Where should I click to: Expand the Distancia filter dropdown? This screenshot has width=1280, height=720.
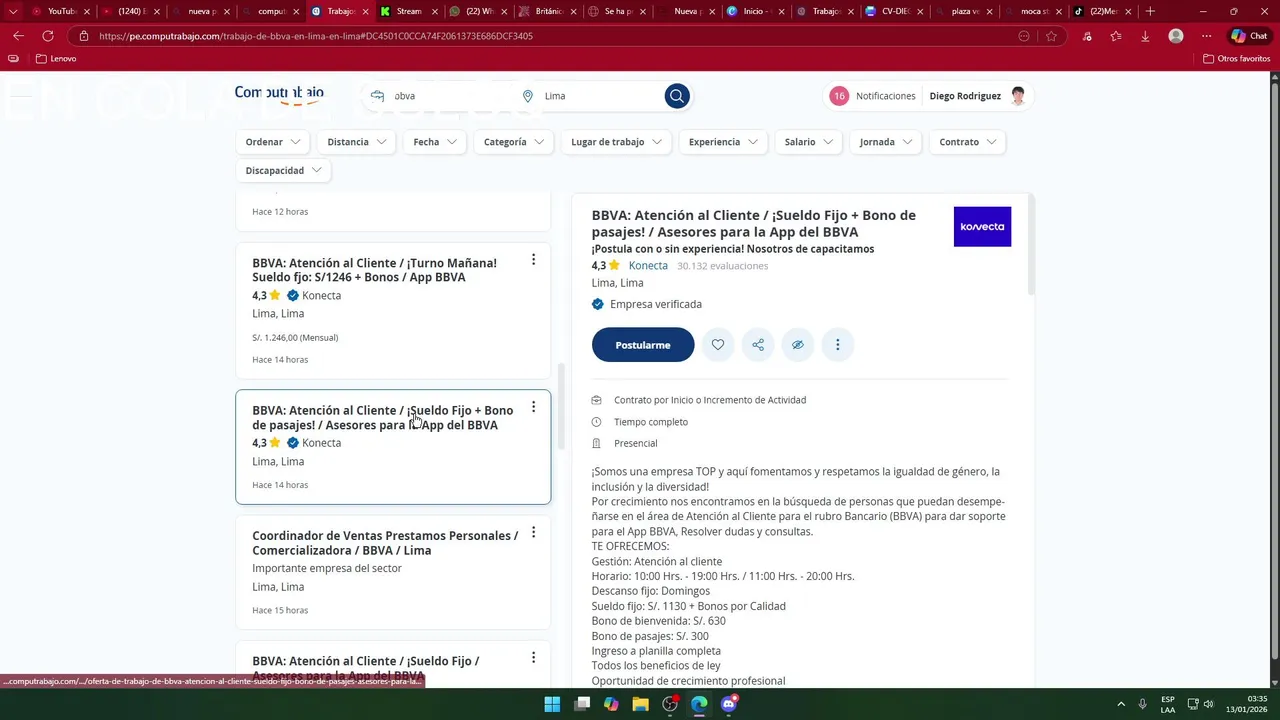(356, 142)
